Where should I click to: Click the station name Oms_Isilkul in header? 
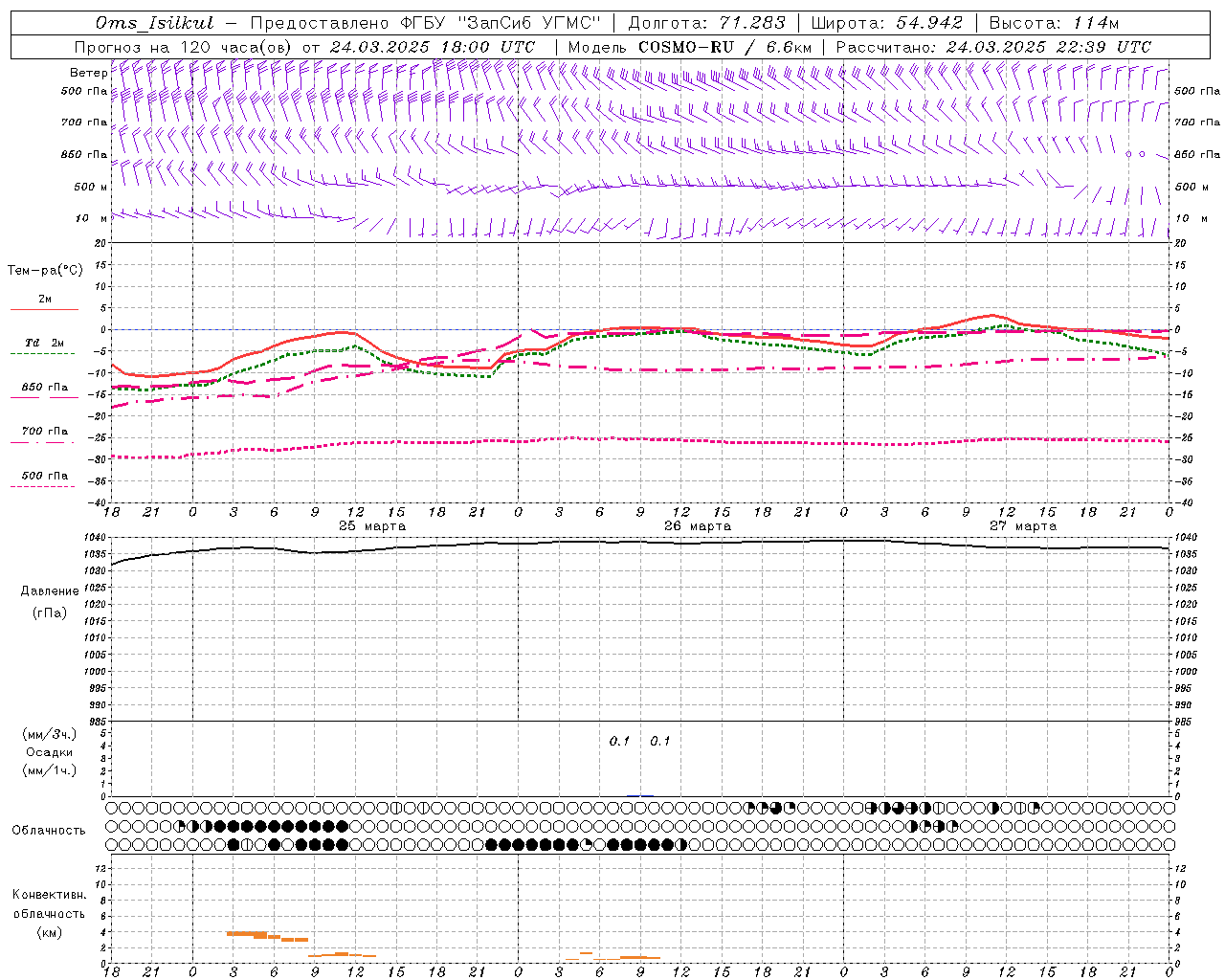click(x=154, y=23)
